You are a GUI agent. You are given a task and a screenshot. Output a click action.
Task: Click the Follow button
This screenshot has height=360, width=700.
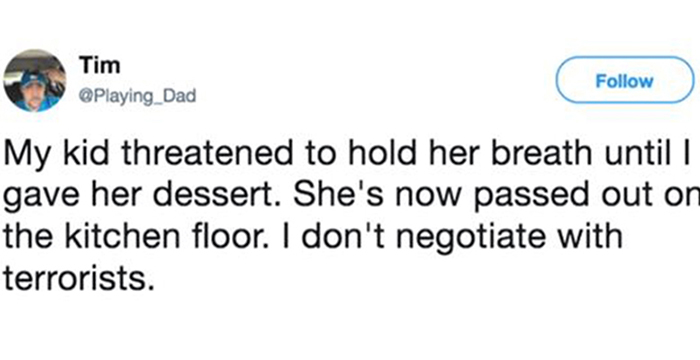coord(625,80)
